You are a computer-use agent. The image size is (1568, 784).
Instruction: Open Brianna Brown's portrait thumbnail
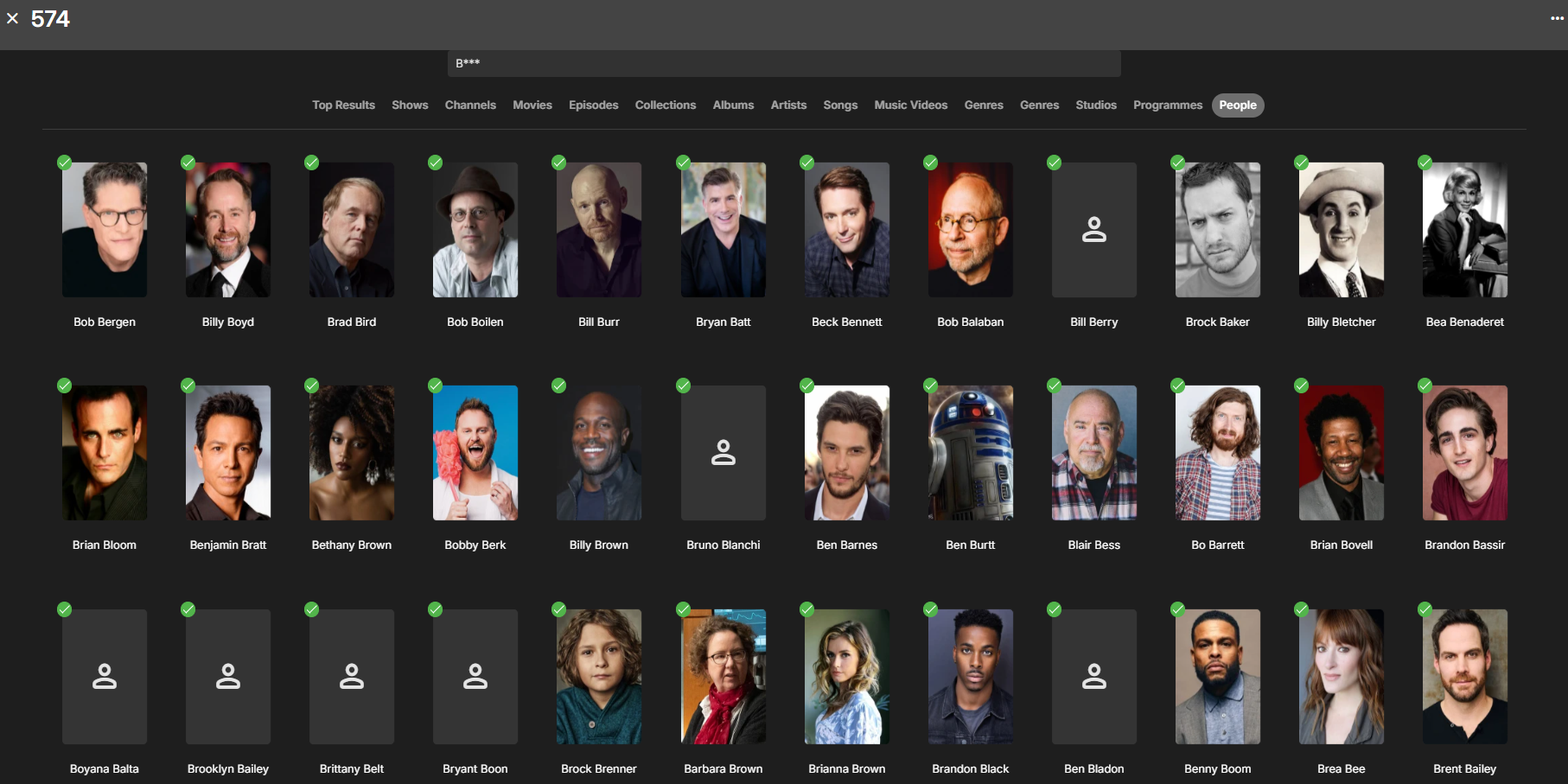tap(847, 677)
